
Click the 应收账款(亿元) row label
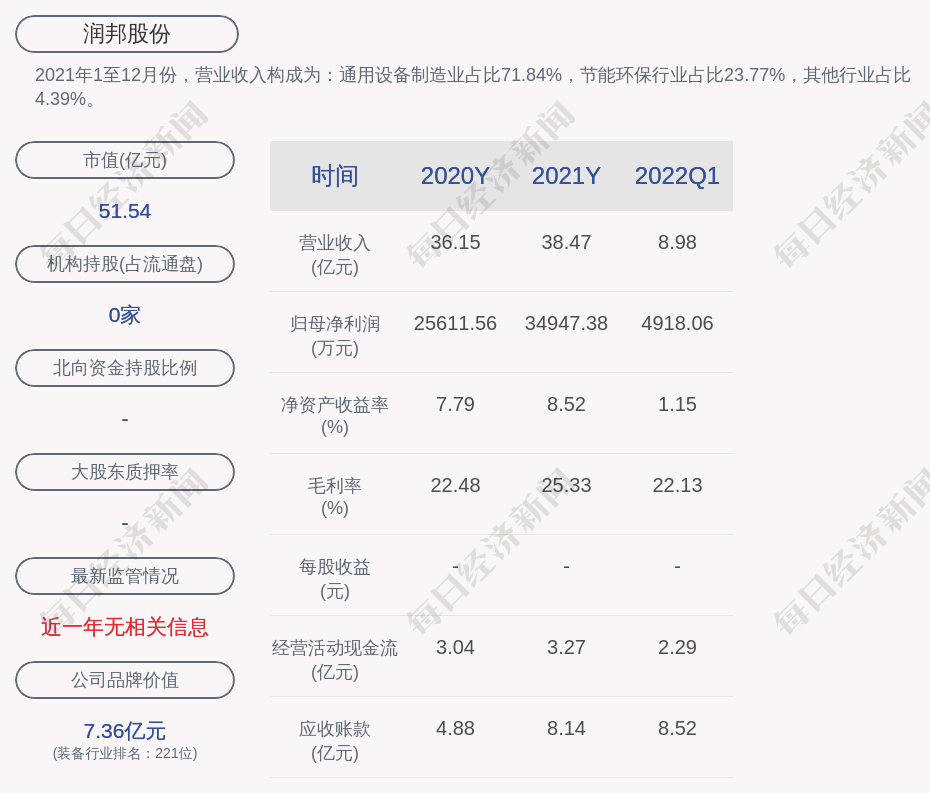coord(335,741)
